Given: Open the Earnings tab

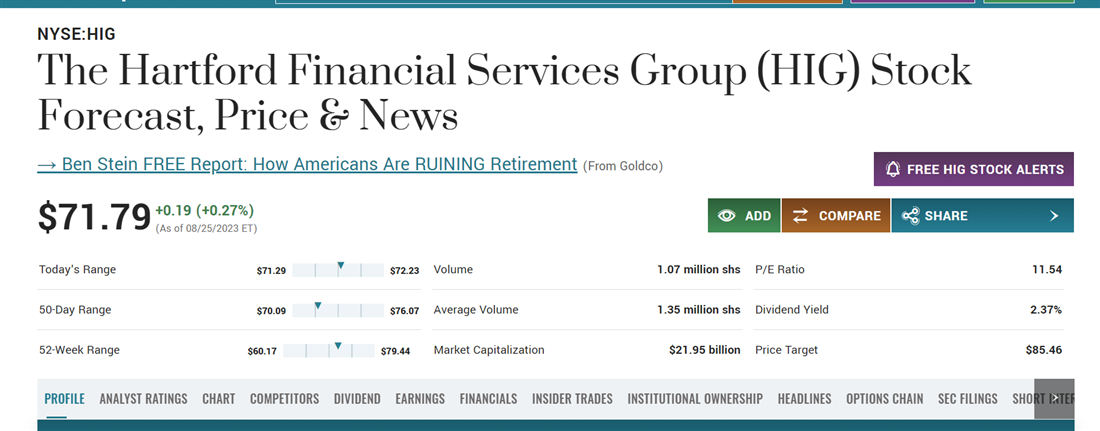Looking at the screenshot, I should click(420, 398).
